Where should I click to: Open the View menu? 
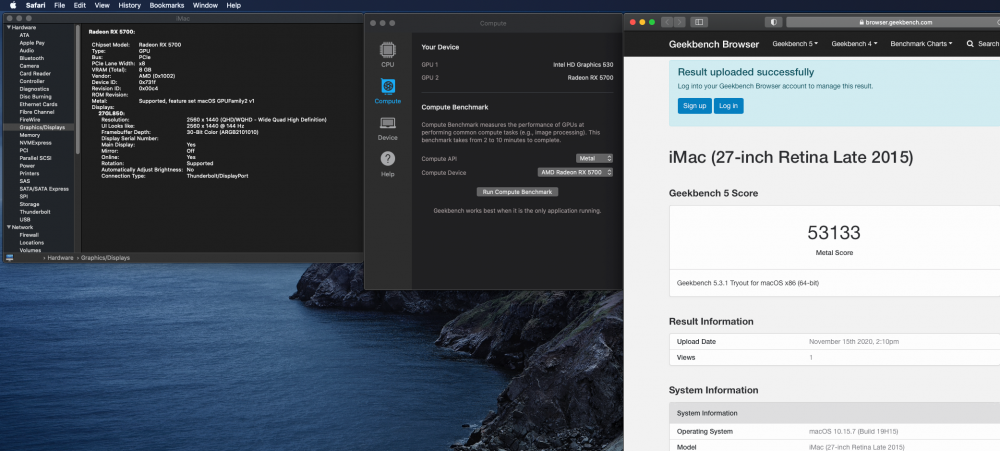[x=102, y=5]
